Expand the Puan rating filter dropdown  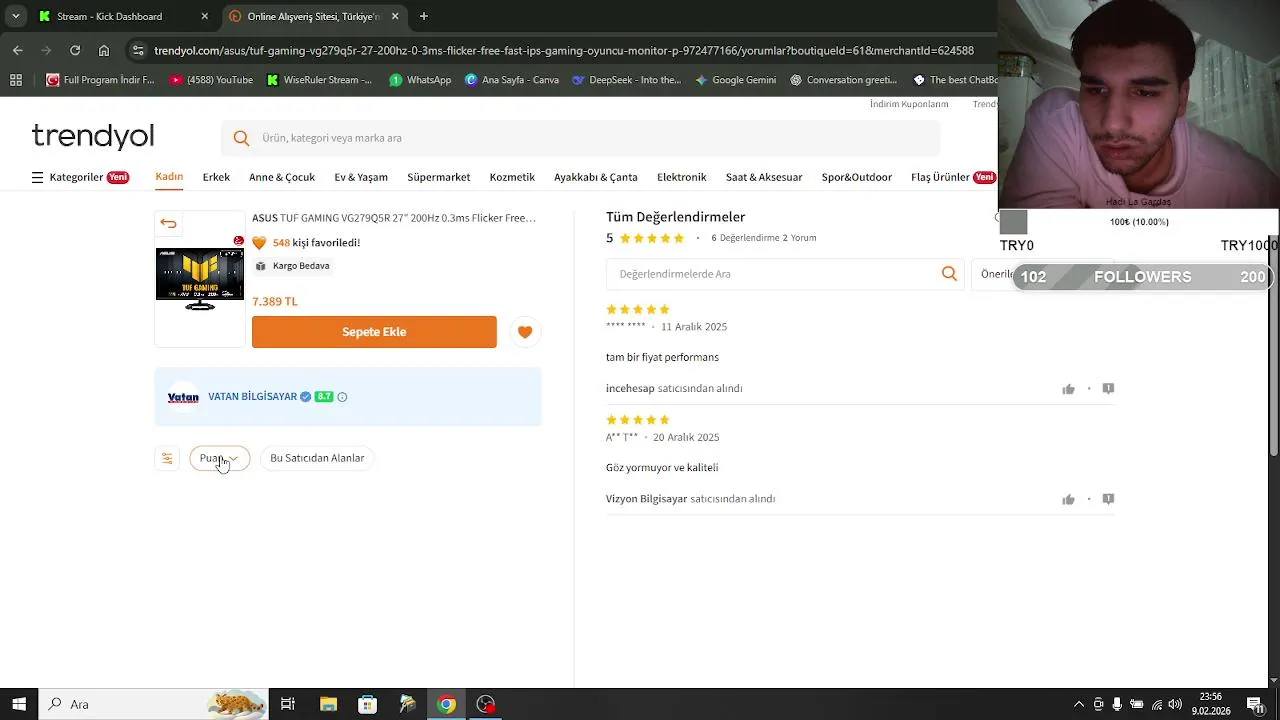[220, 458]
